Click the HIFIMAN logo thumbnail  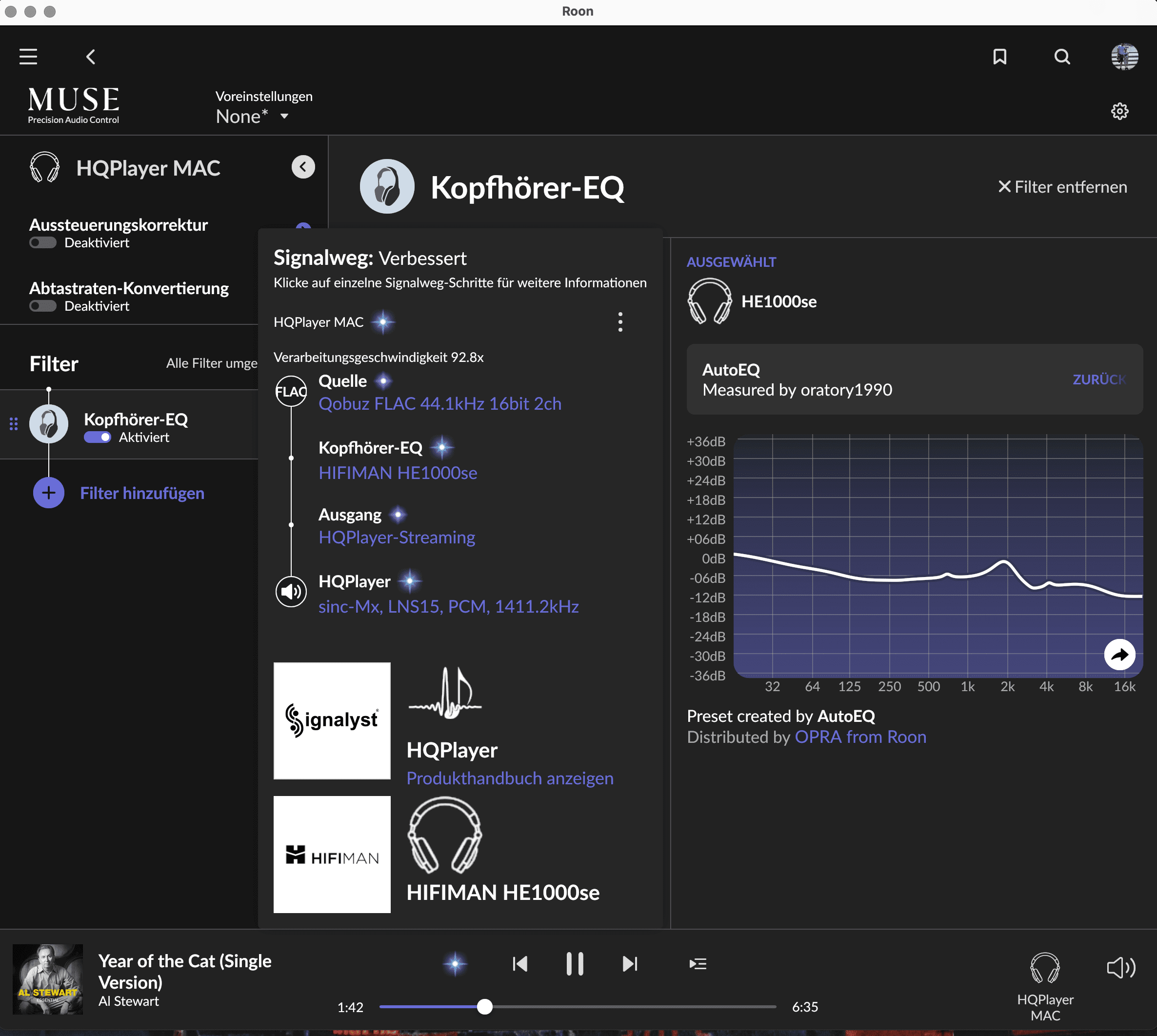click(332, 855)
